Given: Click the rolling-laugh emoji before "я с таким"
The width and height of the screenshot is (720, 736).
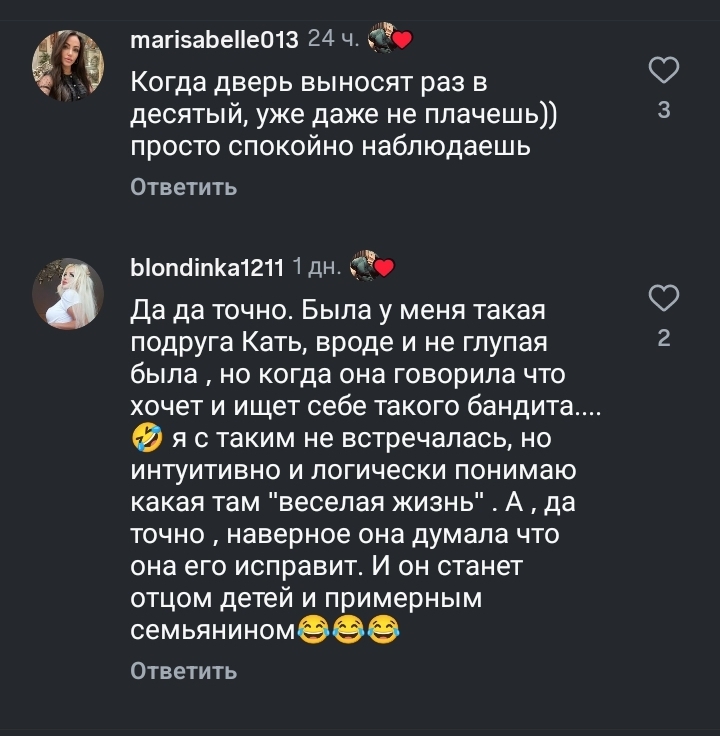Looking at the screenshot, I should (146, 438).
